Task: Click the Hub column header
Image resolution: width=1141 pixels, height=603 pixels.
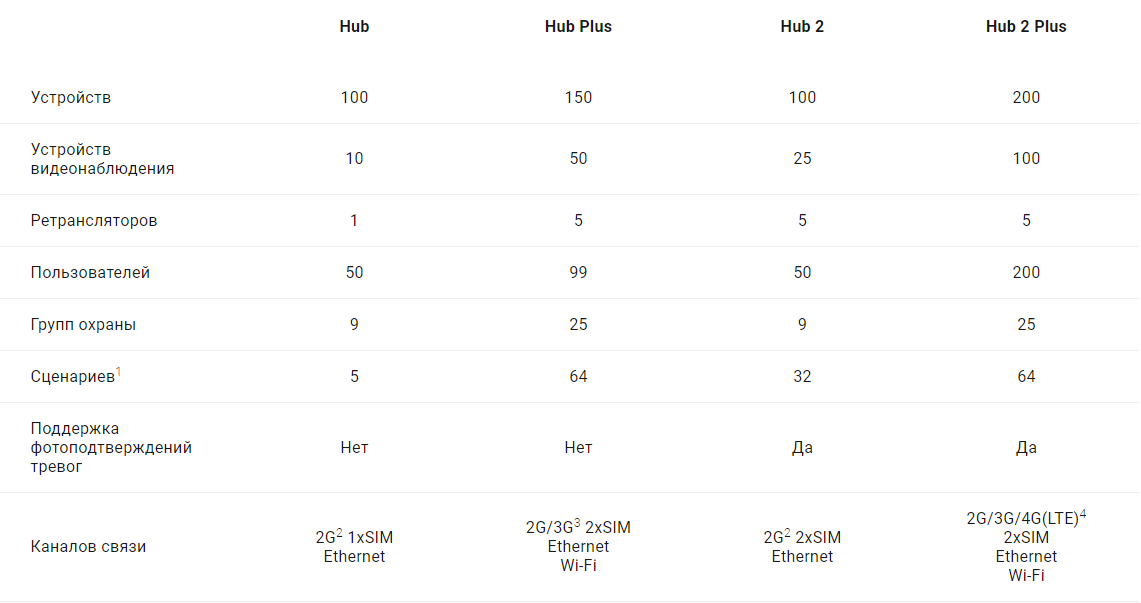Action: (354, 27)
